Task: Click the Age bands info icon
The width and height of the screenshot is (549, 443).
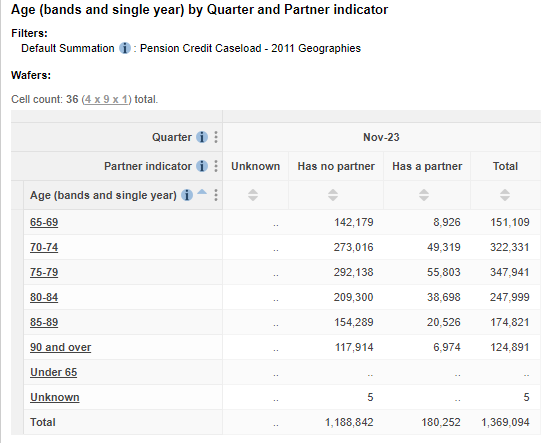Action: pos(187,195)
